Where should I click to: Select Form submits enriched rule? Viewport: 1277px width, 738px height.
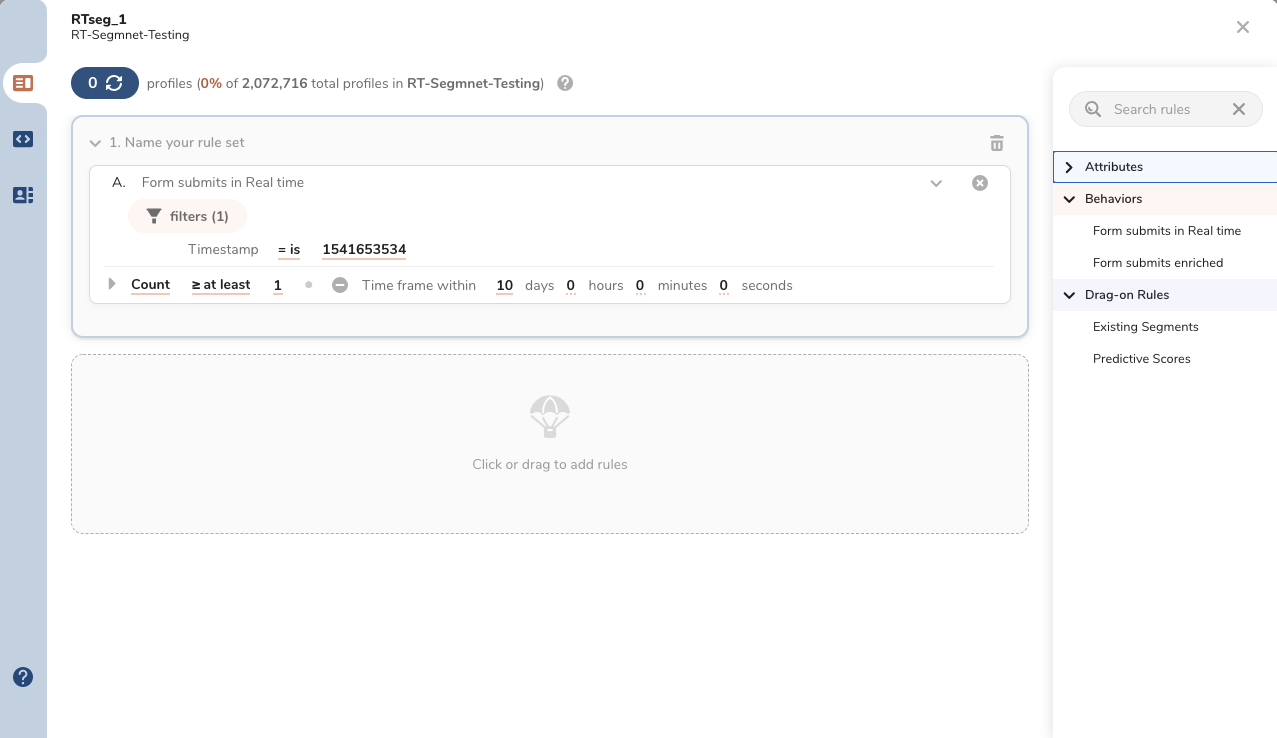pos(1157,263)
